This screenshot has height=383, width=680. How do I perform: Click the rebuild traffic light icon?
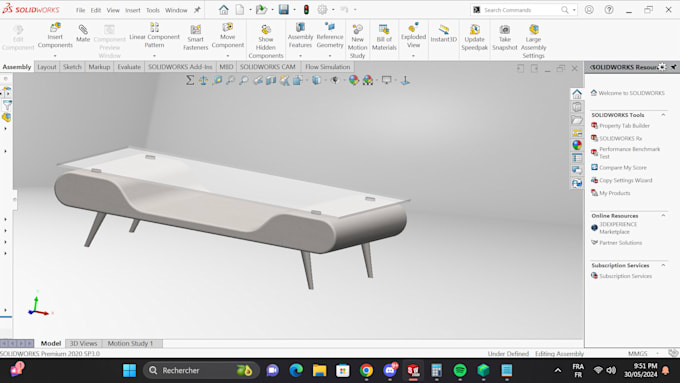(306, 10)
